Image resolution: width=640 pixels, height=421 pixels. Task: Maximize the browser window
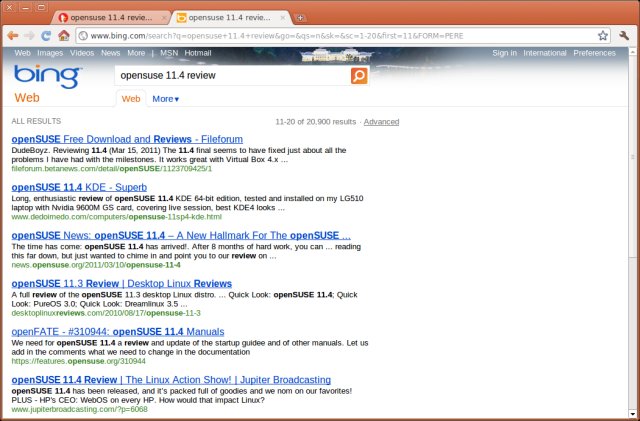click(41, 7)
